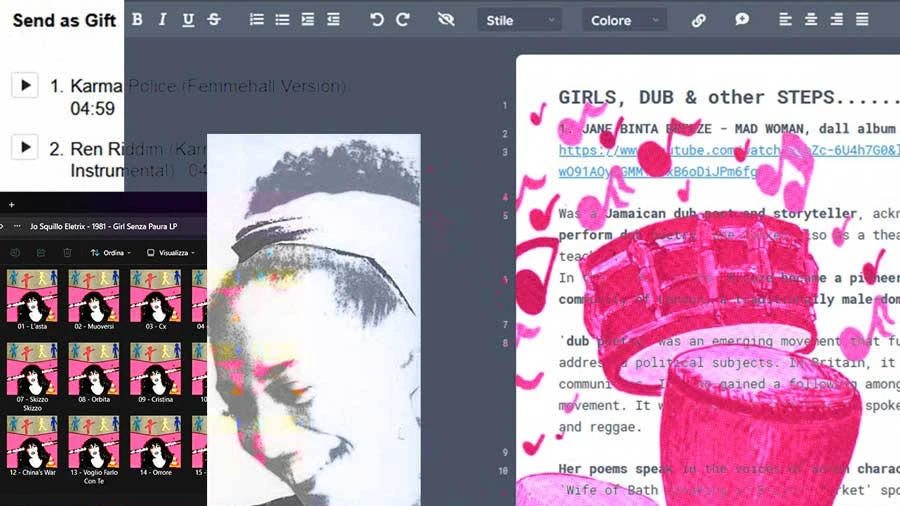Click the Send as Gift link
The image size is (900, 506).
pyautogui.click(x=64, y=20)
